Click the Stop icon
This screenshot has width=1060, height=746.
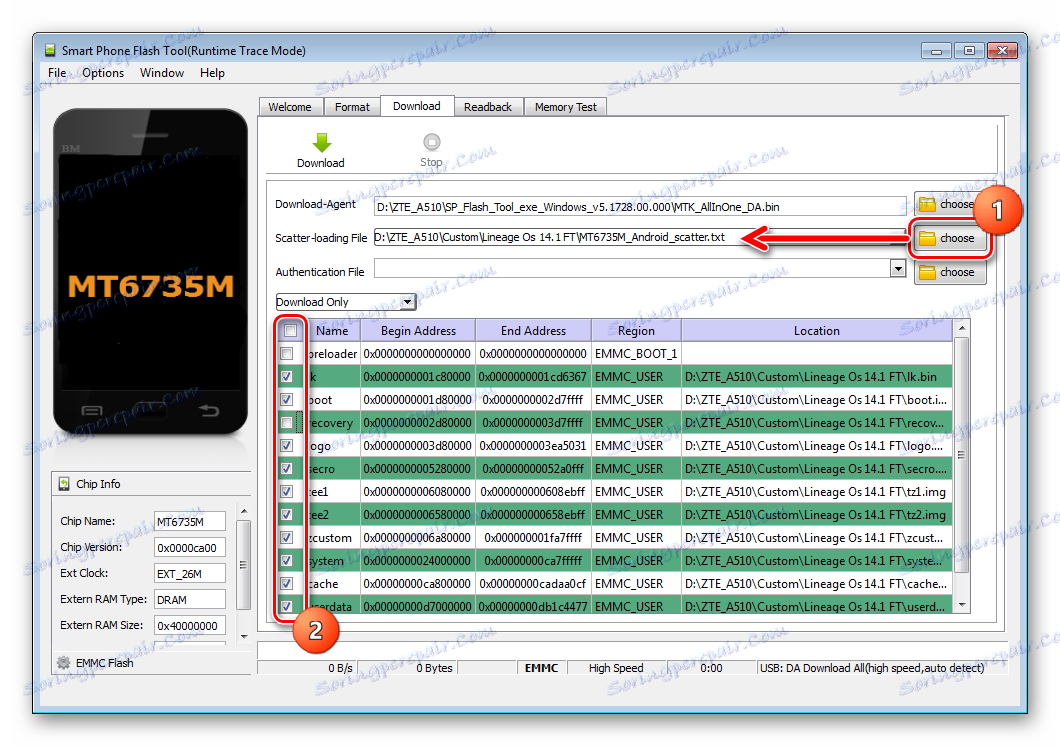[431, 142]
